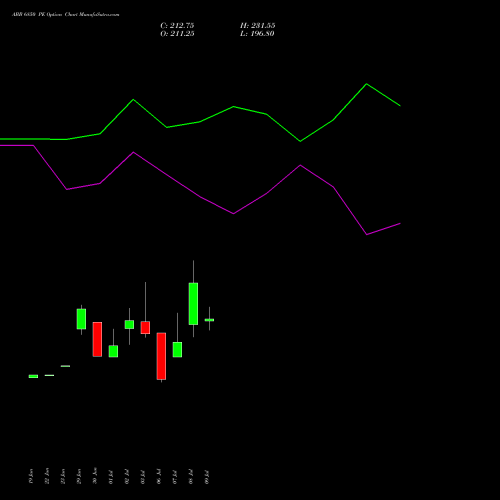Screen dimensions: 500x500
Task: Select the 23 Jun date label
Action: (x=63, y=476)
